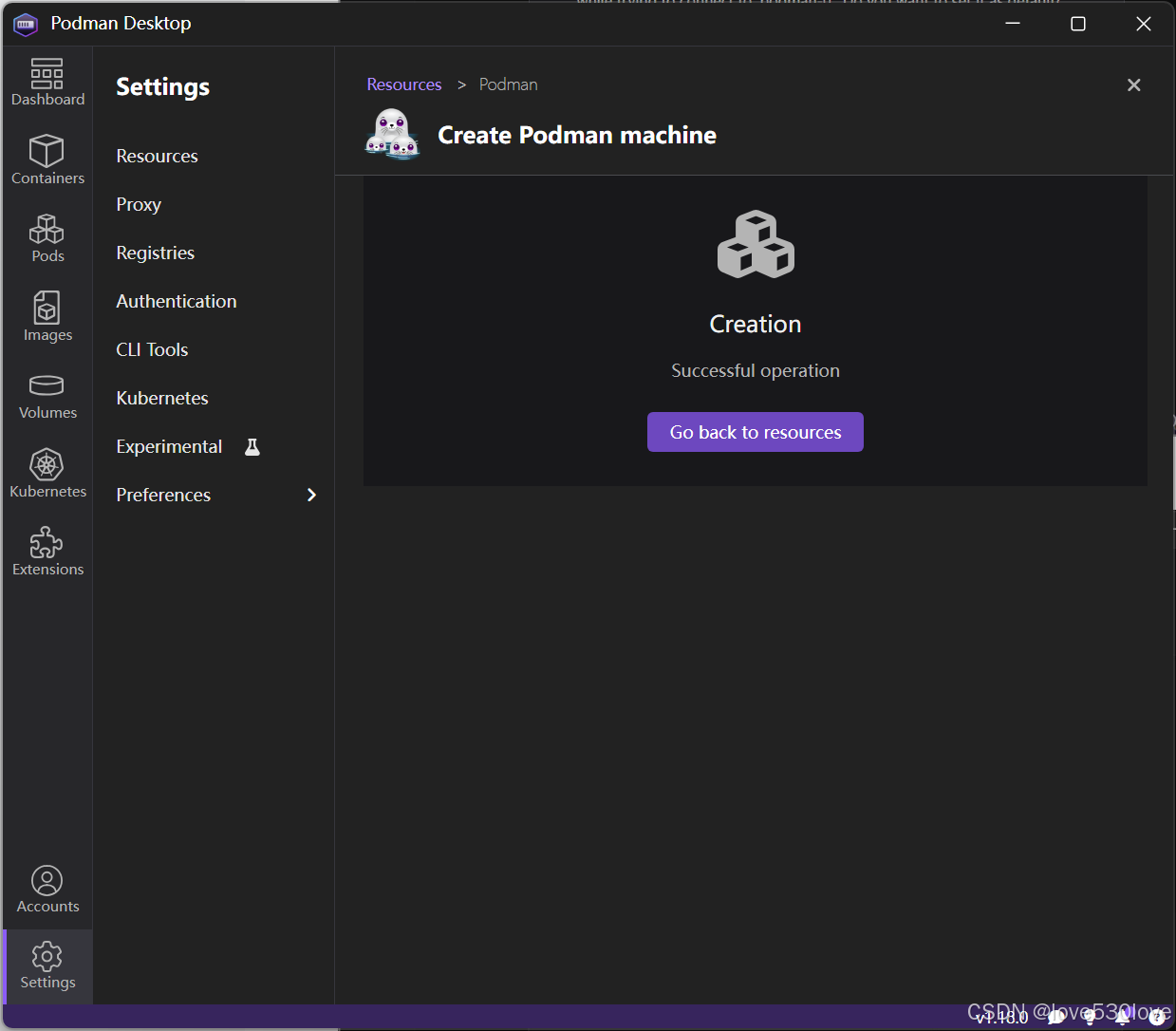Click the v1.18.0 version label

1002,1018
